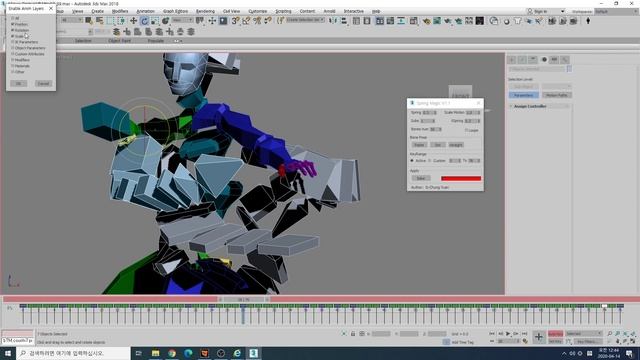
Task: Open the Mirror tool
Action: click(x=333, y=21)
